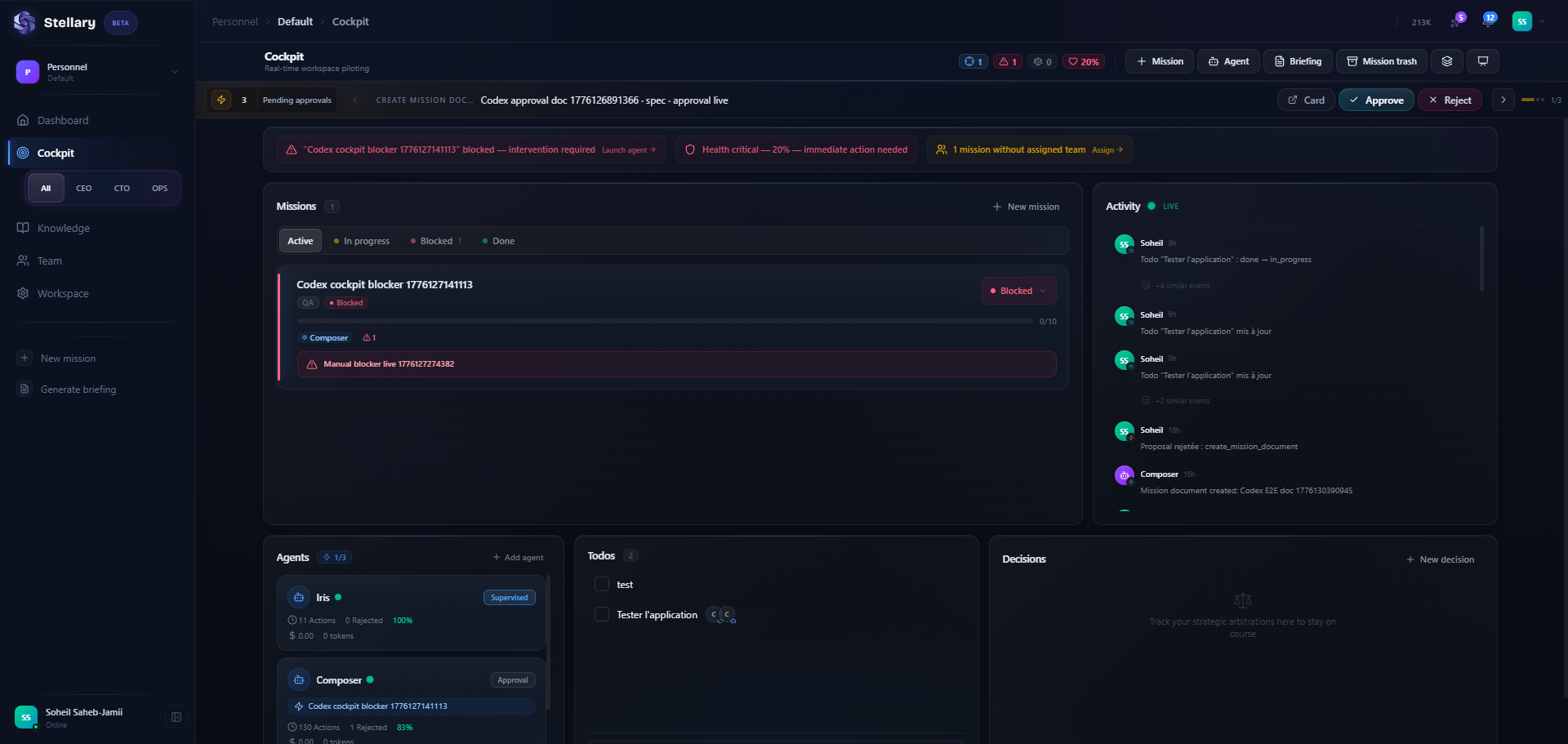Click the Activity panel scrollbar
1568x744 pixels.
pos(1481,259)
